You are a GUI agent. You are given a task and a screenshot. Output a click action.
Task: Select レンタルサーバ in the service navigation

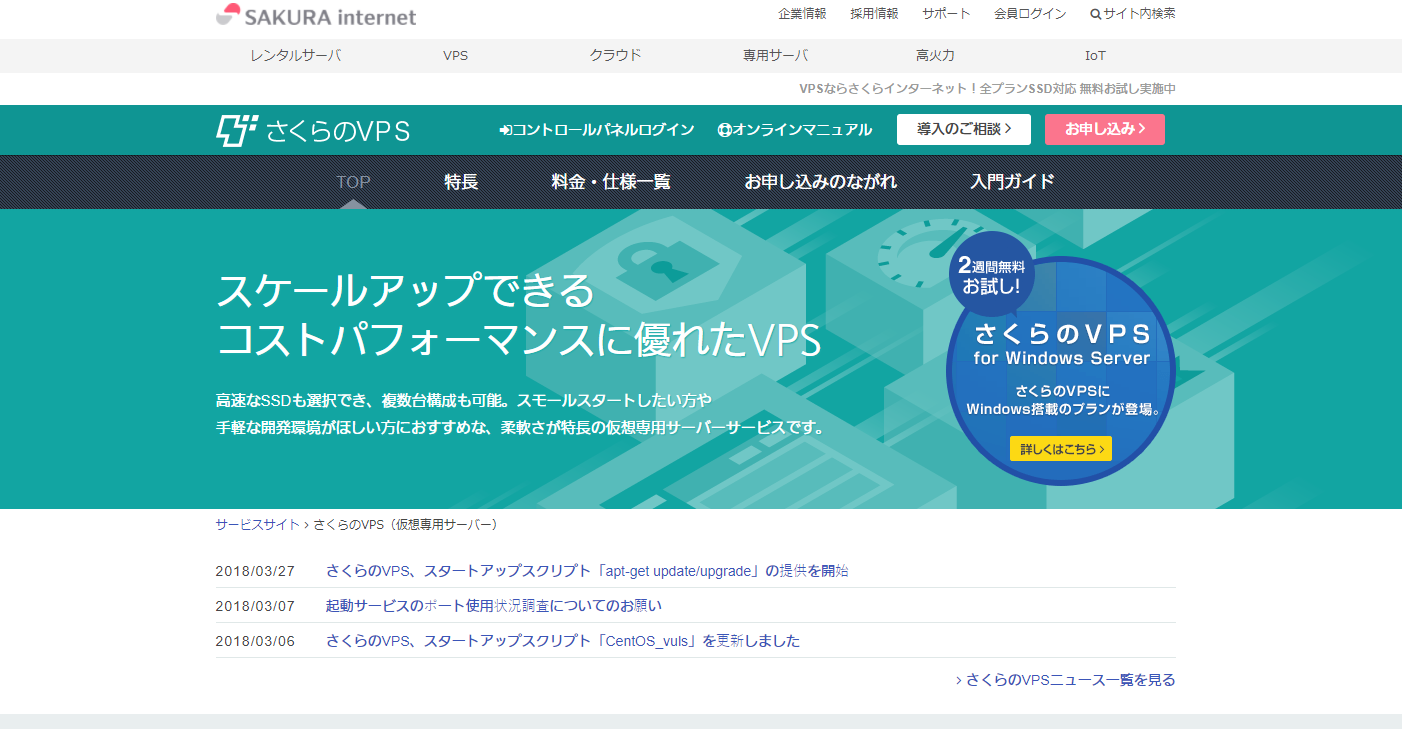point(296,56)
